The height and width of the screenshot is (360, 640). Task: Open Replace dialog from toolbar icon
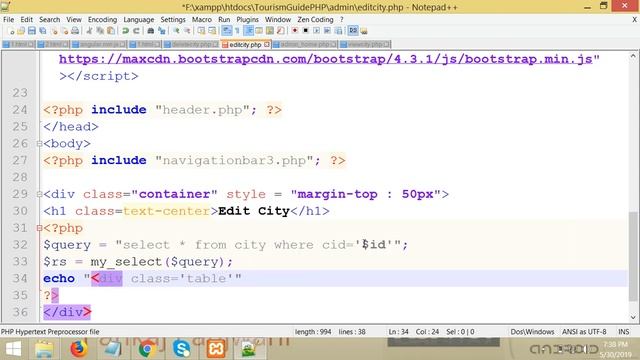click(162, 31)
